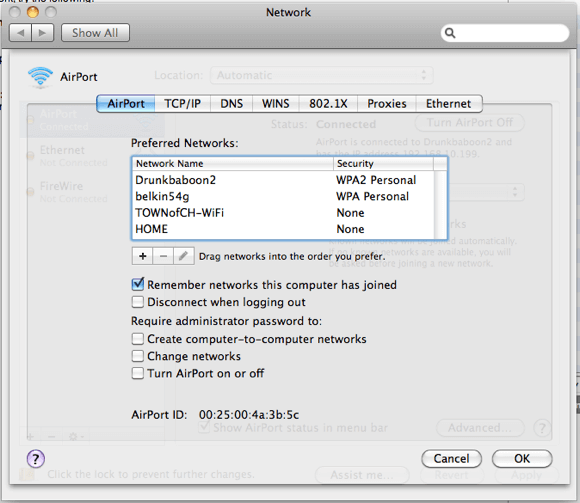
Task: Click the preferred networks list scrollbar
Action: (x=440, y=205)
